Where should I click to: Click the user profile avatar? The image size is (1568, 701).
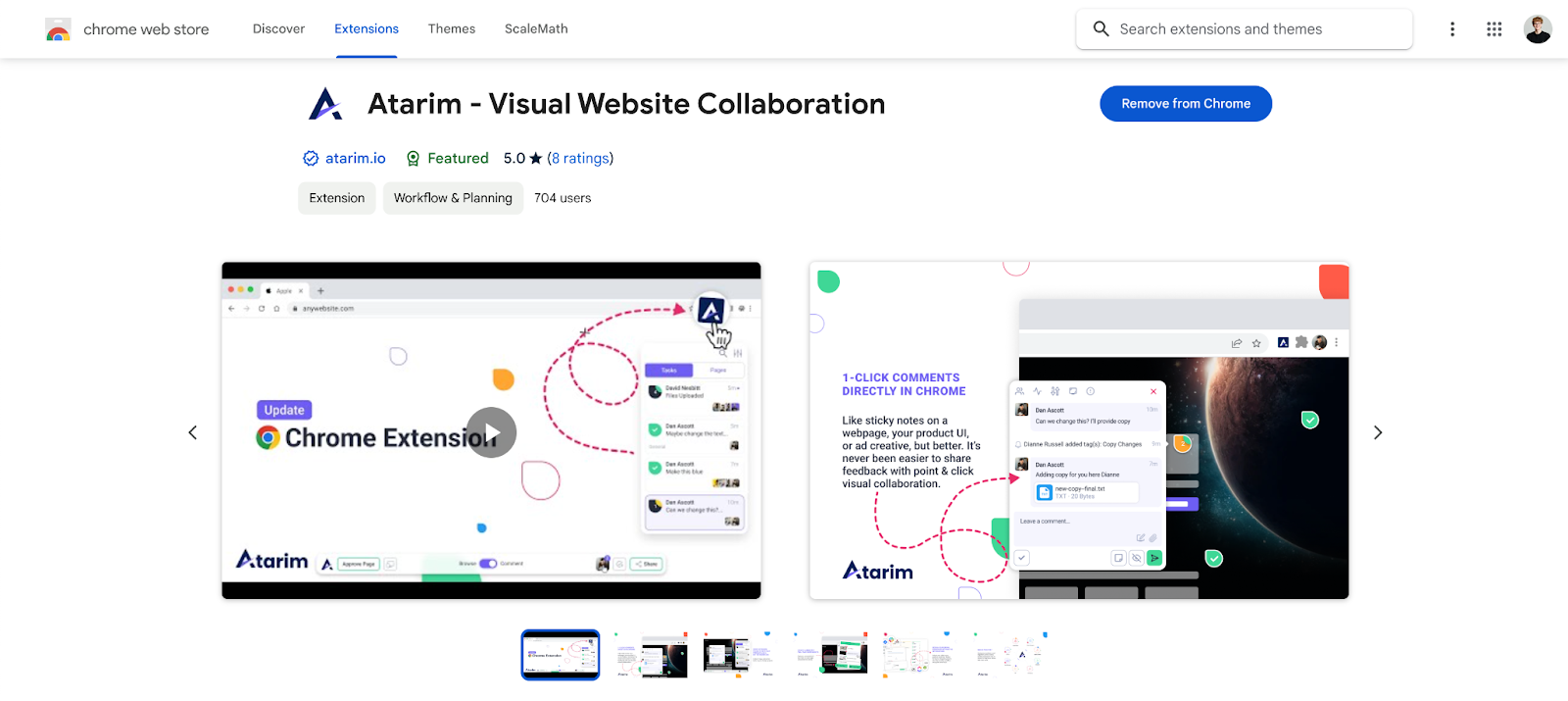1537,29
